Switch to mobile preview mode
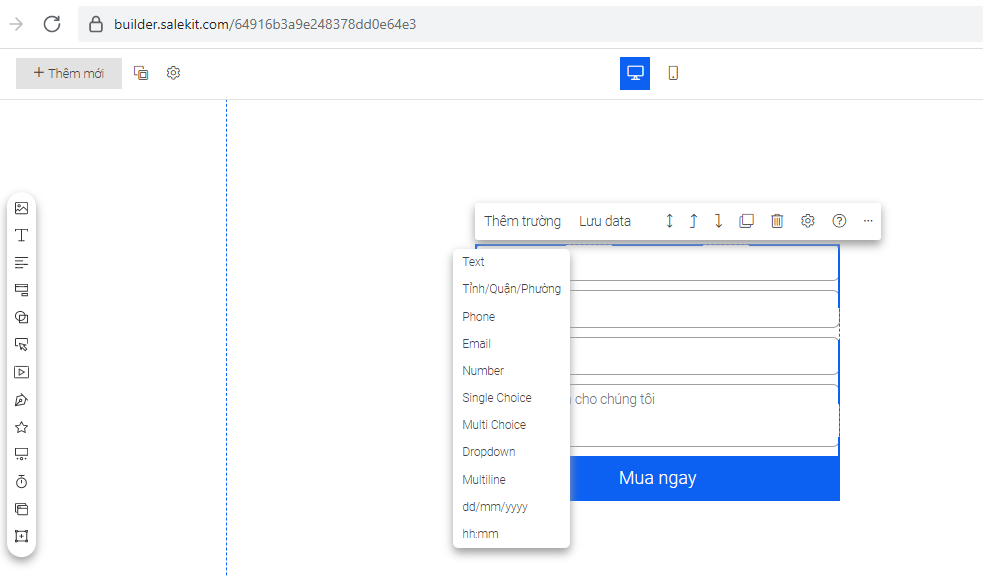This screenshot has width=983, height=576. pos(673,73)
